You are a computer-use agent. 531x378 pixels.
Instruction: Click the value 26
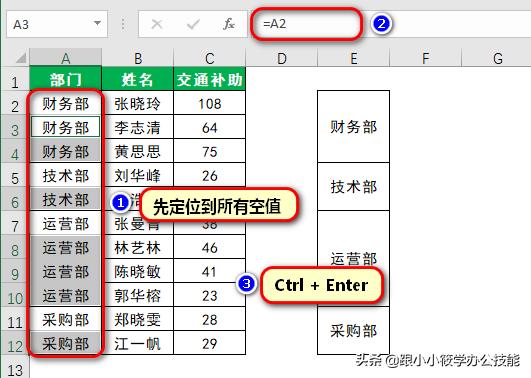[x=210, y=176]
